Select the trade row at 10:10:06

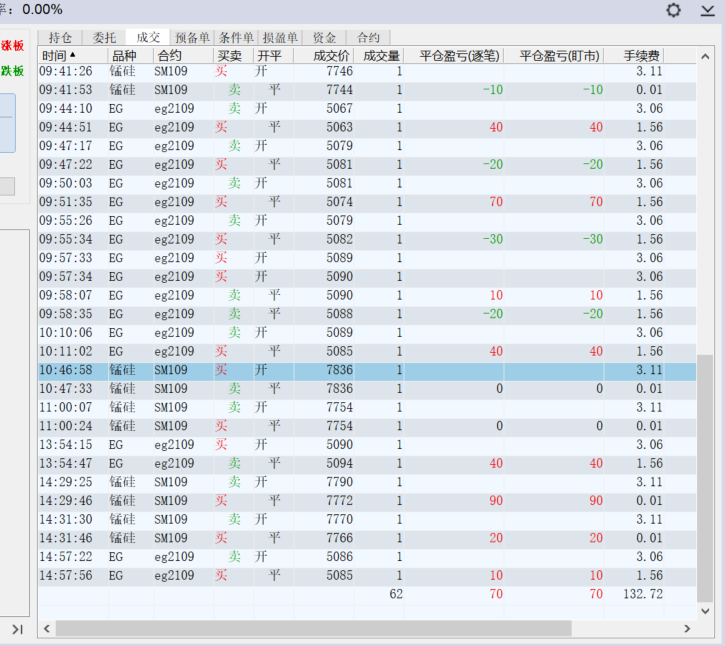(367, 332)
